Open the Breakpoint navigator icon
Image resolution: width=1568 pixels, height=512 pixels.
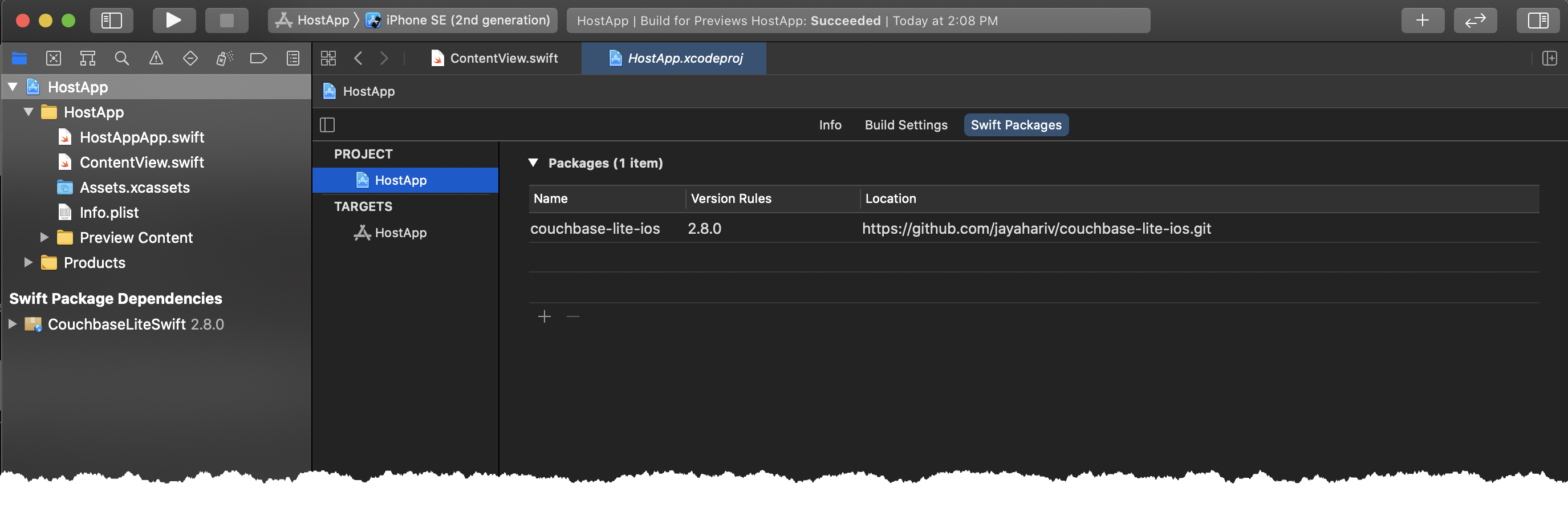coord(258,59)
